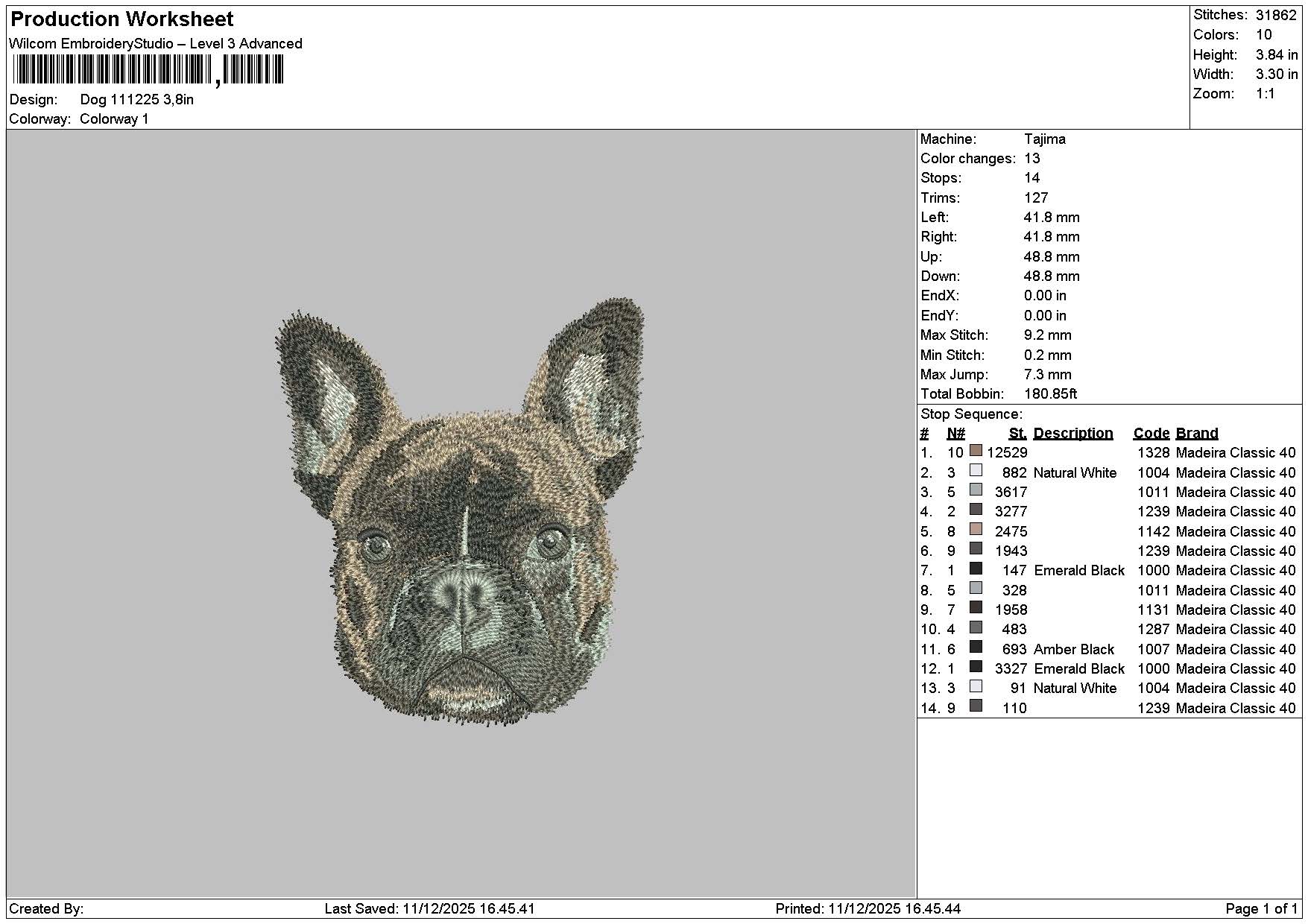Click the embroidered dog design preview
This screenshot has width=1308, height=924.
point(460,512)
